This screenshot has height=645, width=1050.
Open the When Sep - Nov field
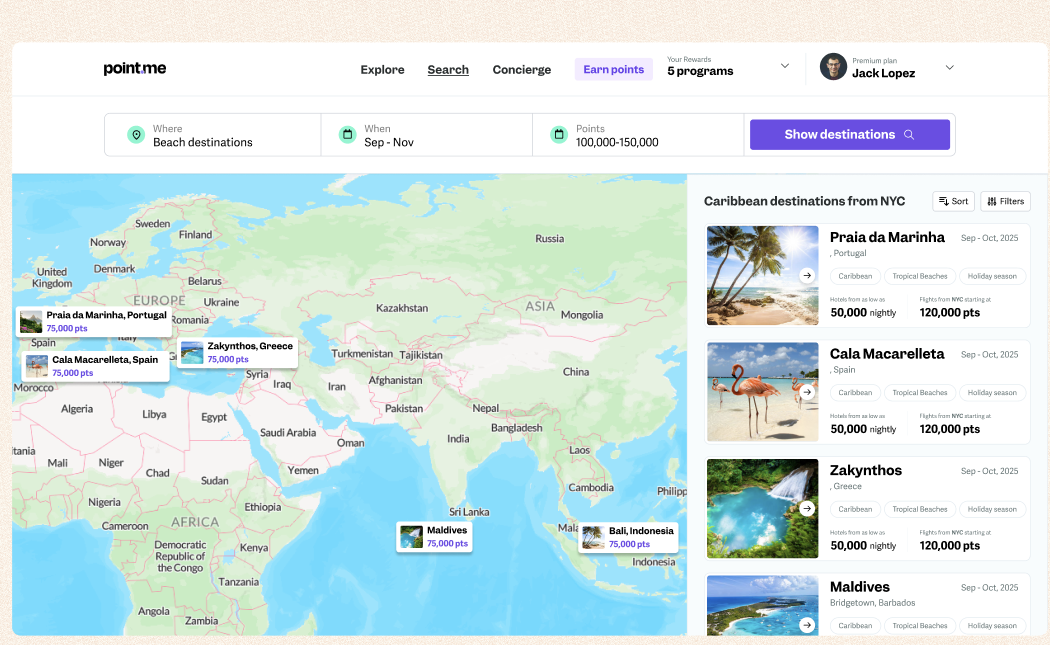point(427,135)
